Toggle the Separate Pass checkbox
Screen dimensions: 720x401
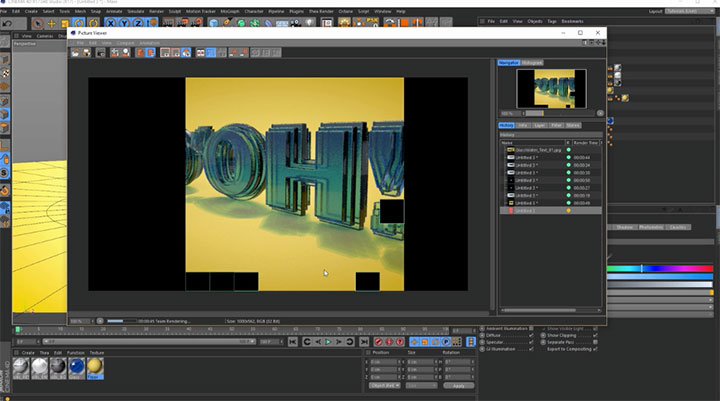point(595,342)
